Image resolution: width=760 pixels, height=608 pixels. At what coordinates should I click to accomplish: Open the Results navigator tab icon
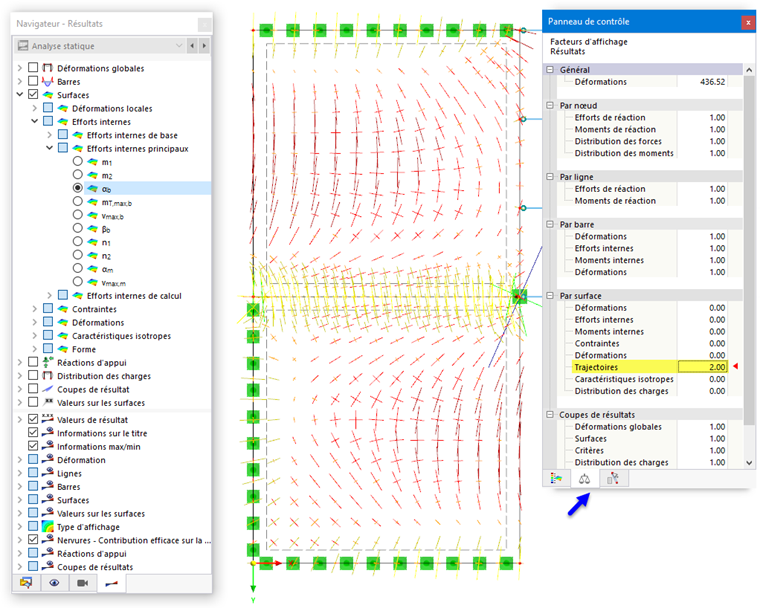[x=111, y=583]
